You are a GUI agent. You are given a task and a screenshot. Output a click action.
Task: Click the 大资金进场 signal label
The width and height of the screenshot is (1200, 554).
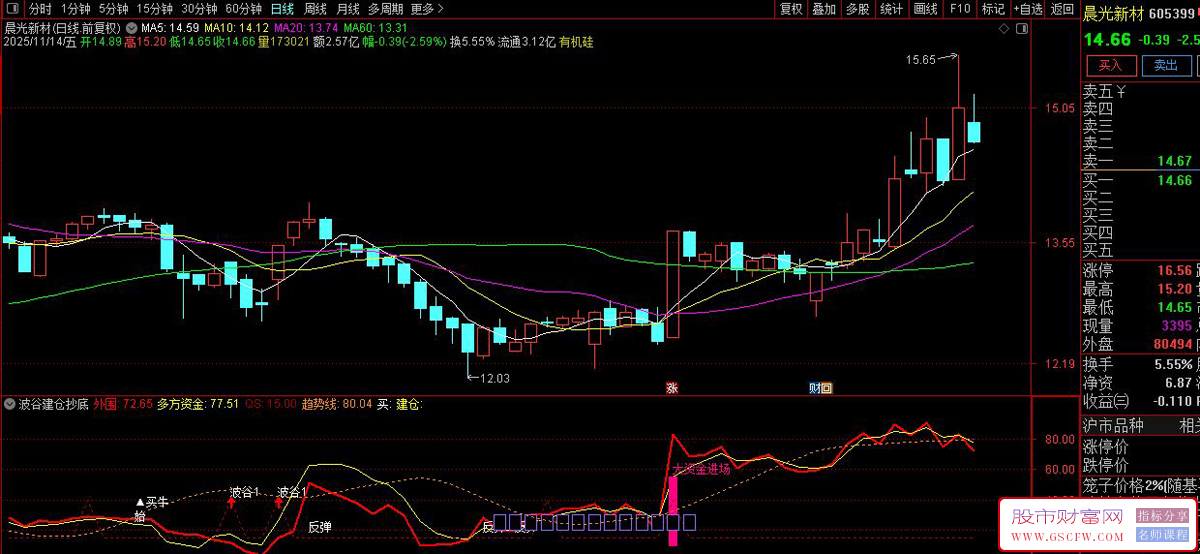point(701,467)
